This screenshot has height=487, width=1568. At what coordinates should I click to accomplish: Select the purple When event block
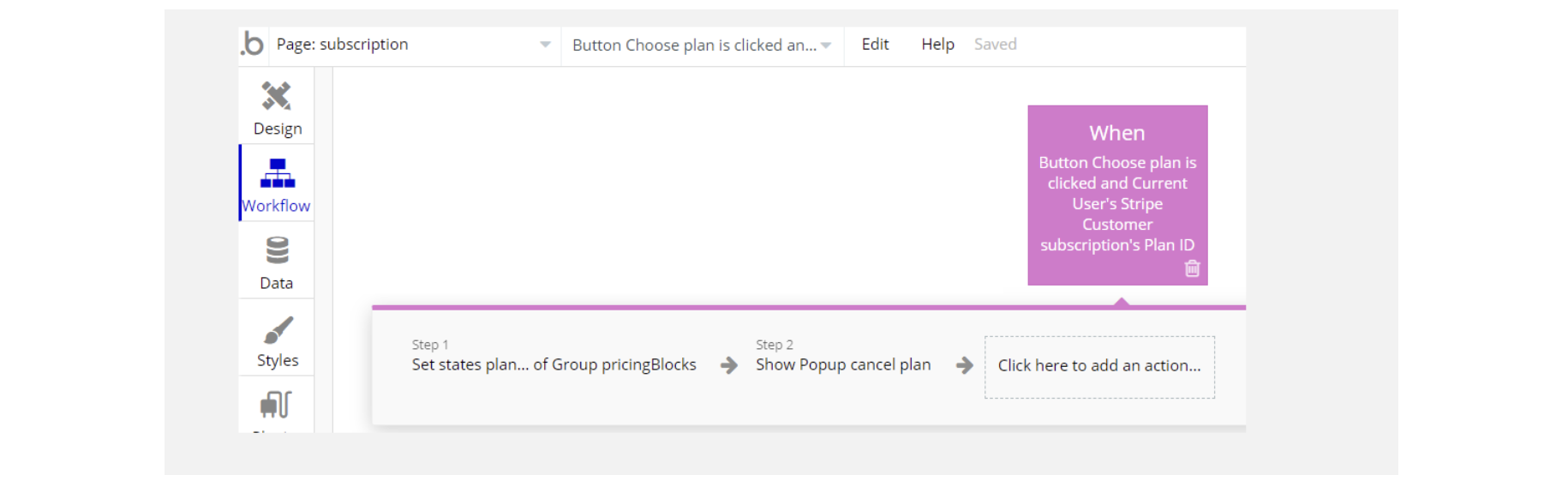click(1116, 193)
